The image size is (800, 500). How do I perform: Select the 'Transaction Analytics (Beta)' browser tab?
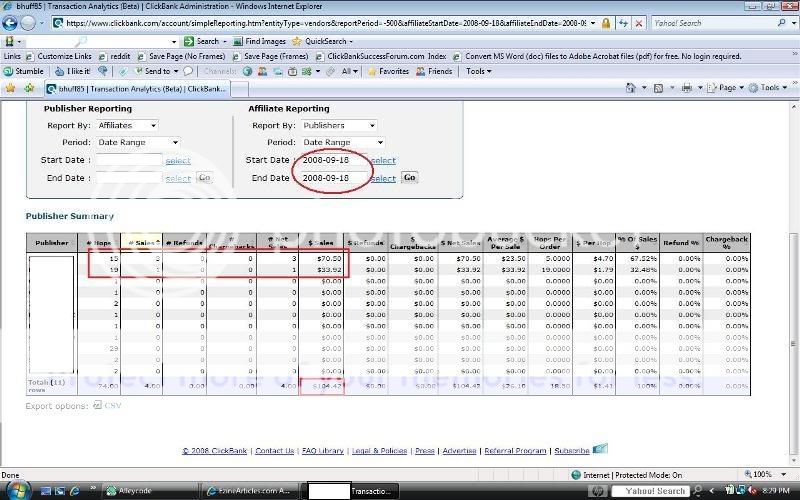137,89
